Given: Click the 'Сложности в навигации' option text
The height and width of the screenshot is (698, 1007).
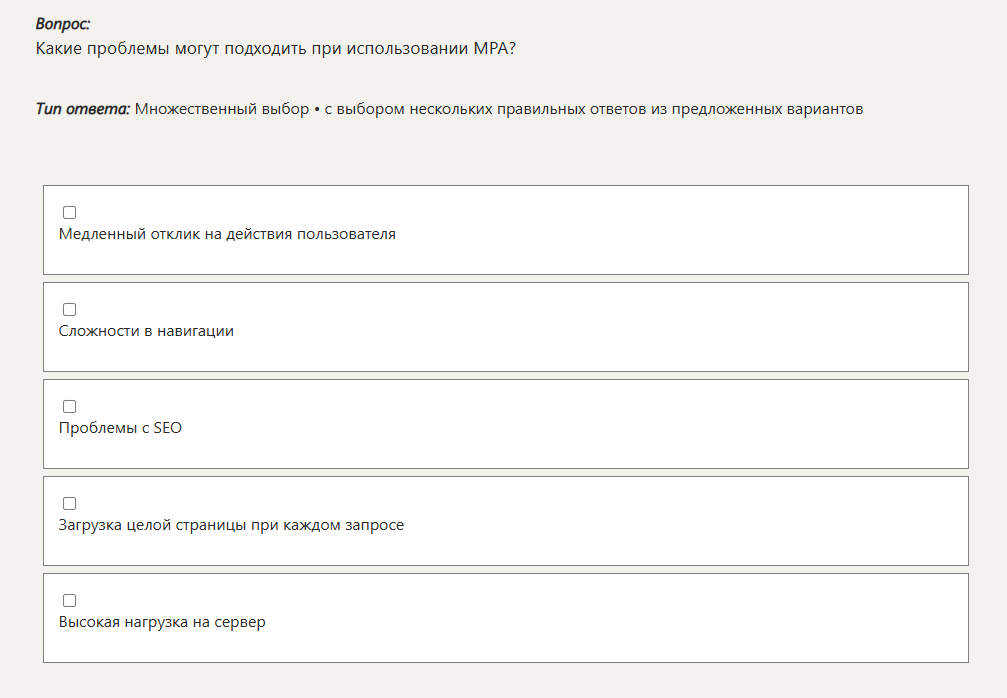Looking at the screenshot, I should tap(146, 331).
